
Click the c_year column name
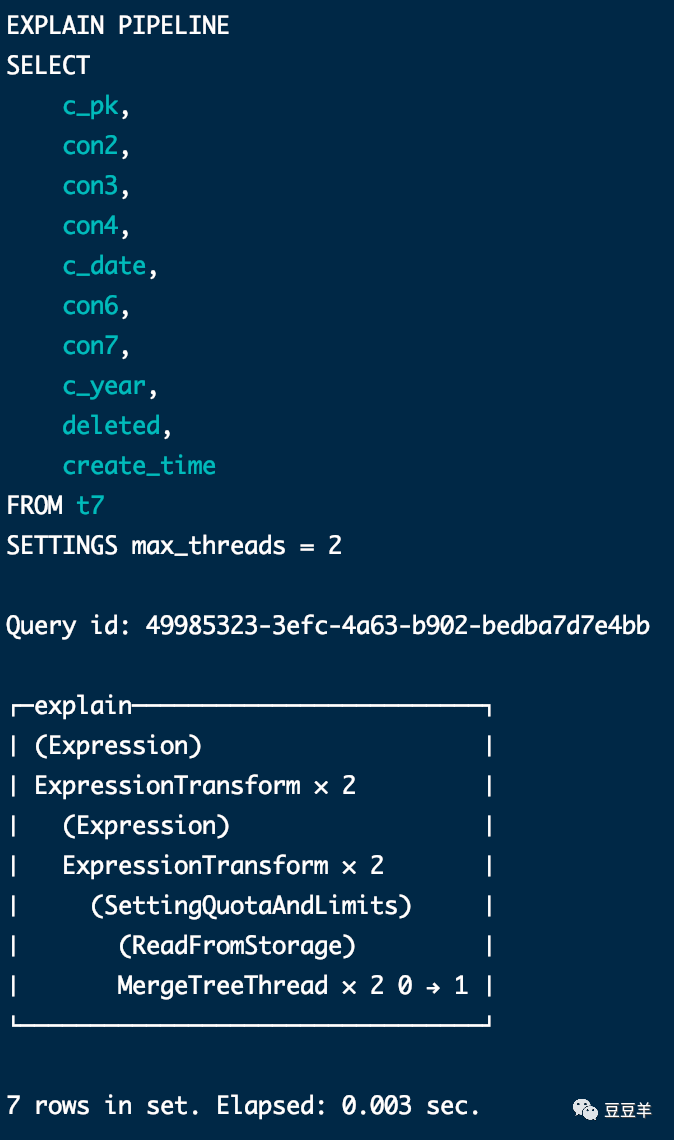tap(105, 386)
